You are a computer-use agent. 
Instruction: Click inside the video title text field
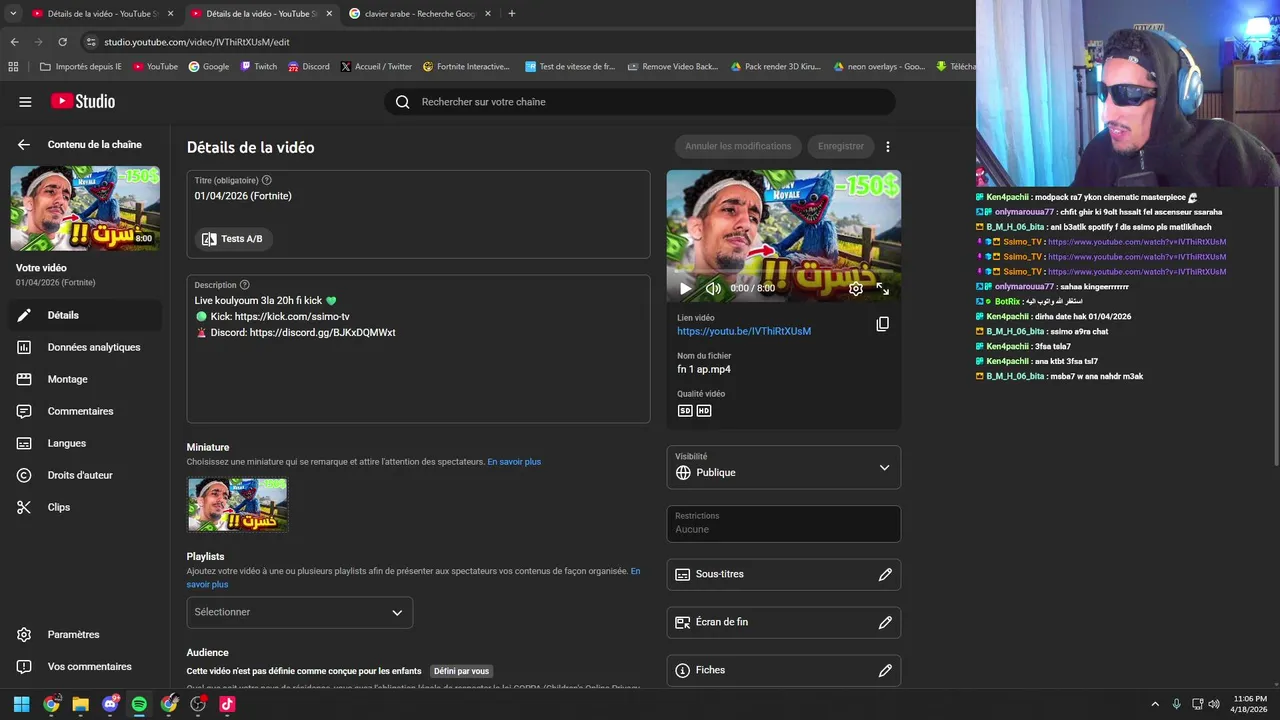[x=418, y=196]
